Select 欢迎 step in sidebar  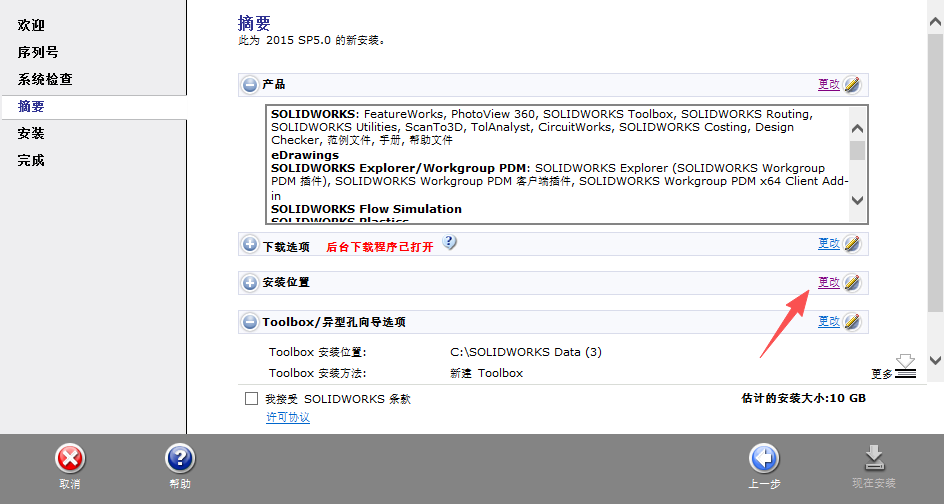coord(31,25)
